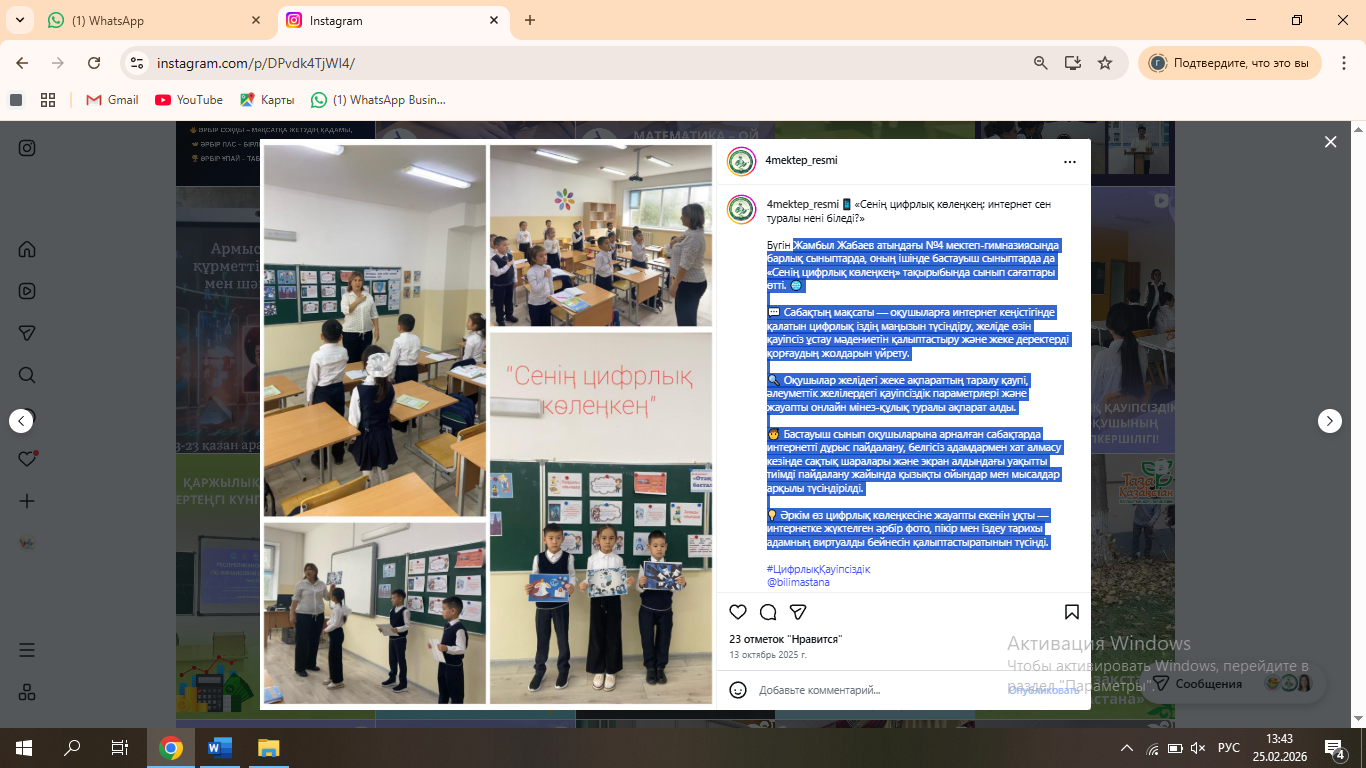Open the three-dot post options menu
This screenshot has height=768, width=1366.
(1069, 161)
